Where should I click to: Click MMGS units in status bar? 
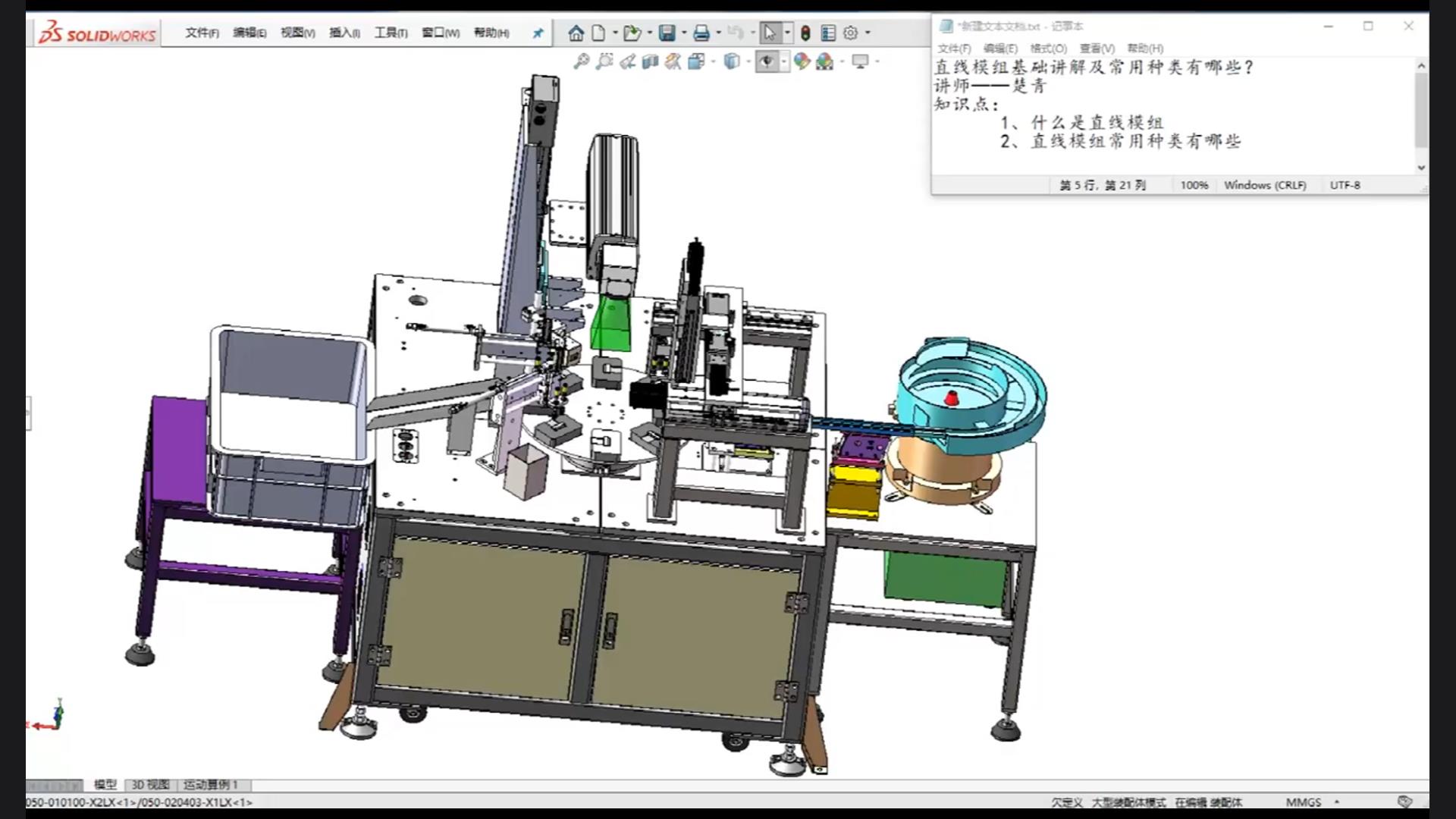tap(1303, 802)
